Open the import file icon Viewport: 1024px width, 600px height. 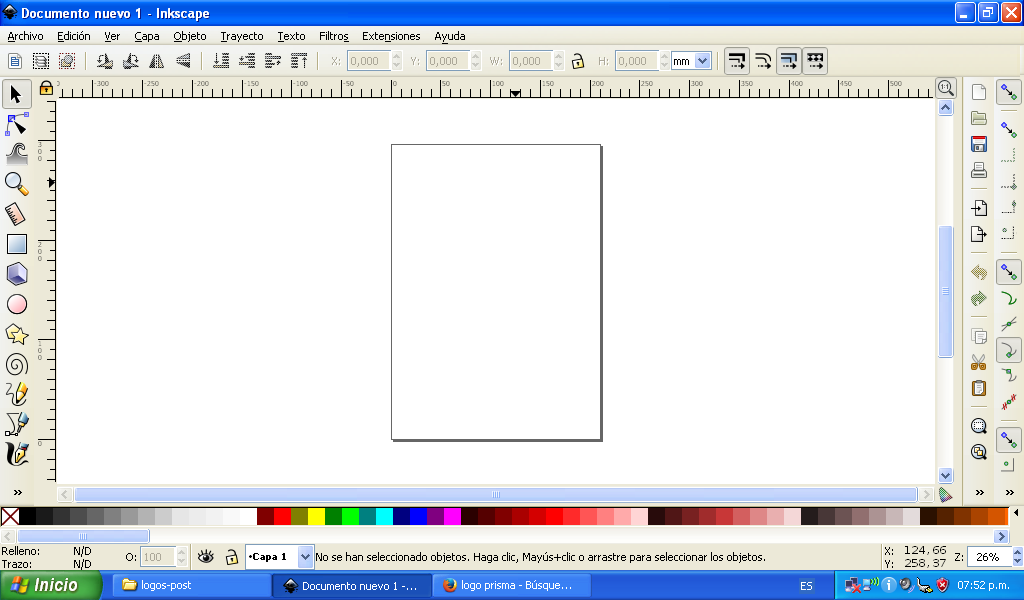(x=978, y=208)
